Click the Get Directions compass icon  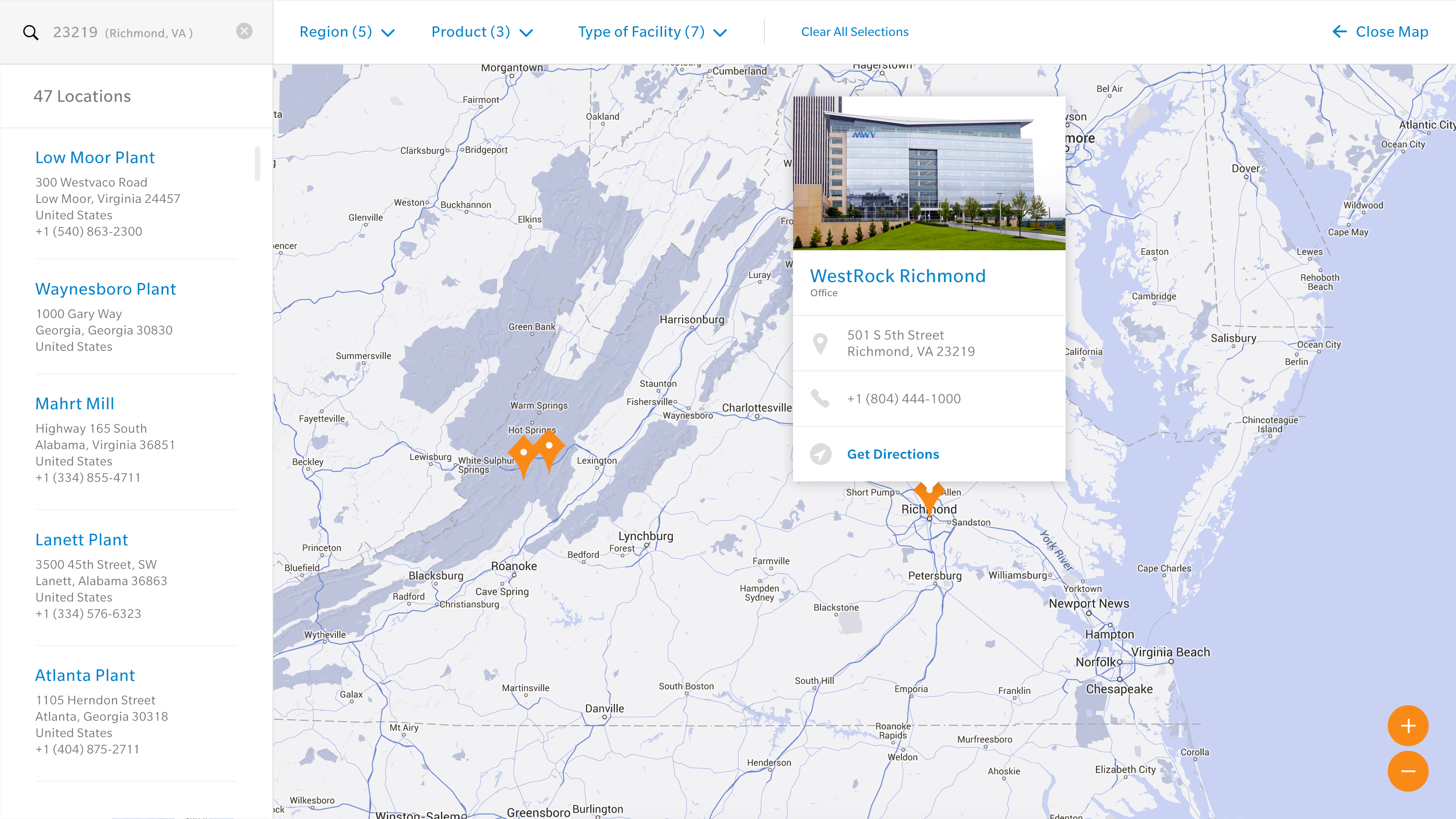pos(820,454)
